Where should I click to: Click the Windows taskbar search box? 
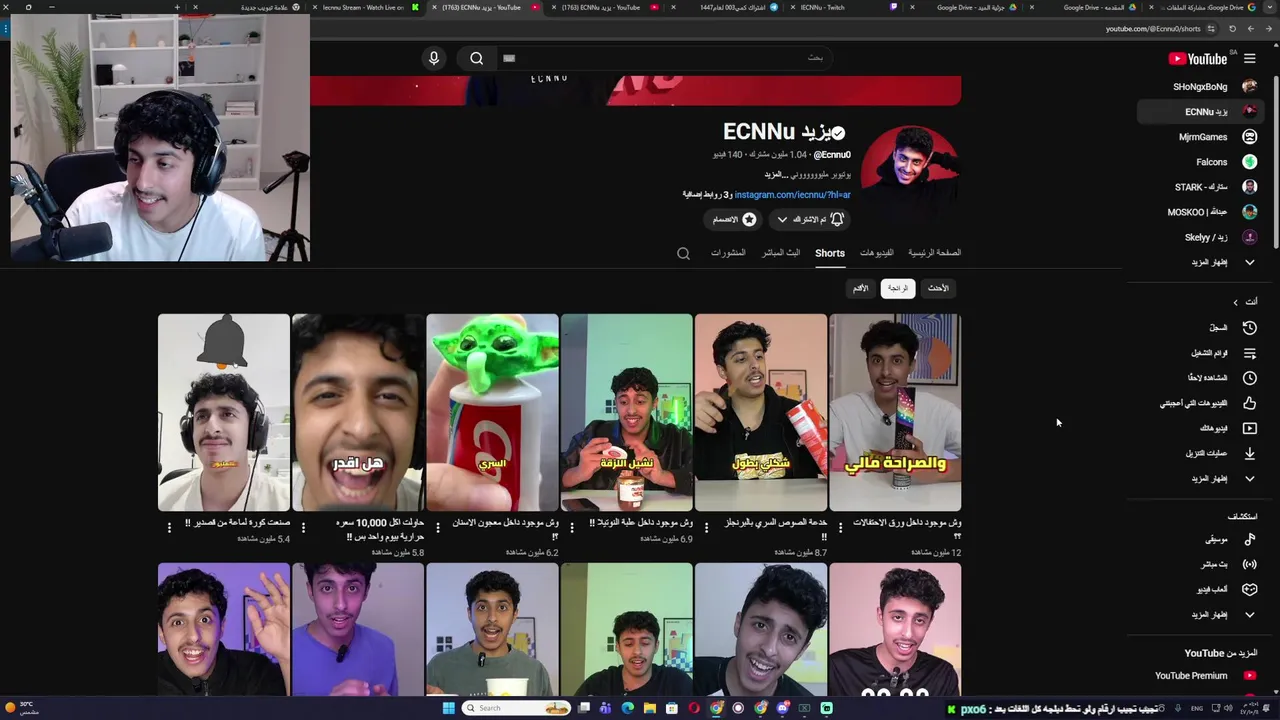(515, 708)
